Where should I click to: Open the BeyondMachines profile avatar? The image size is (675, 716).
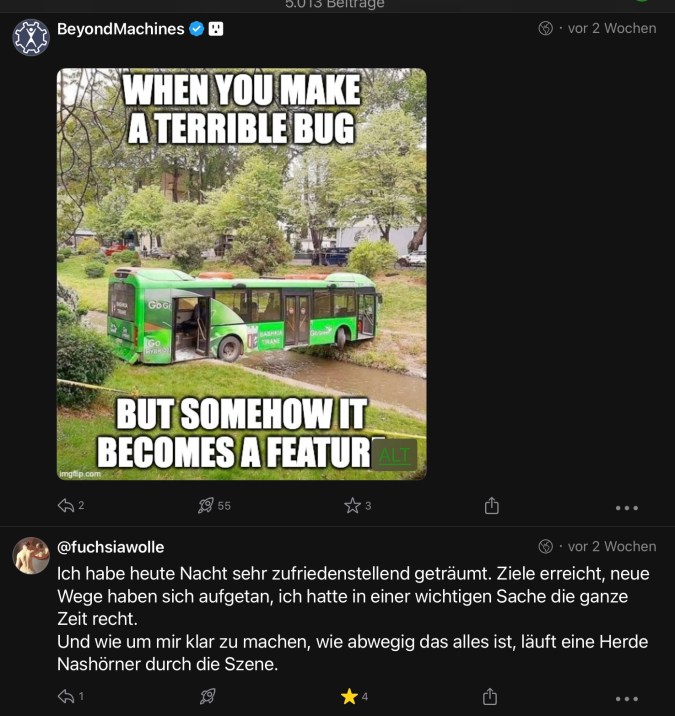[x=31, y=37]
